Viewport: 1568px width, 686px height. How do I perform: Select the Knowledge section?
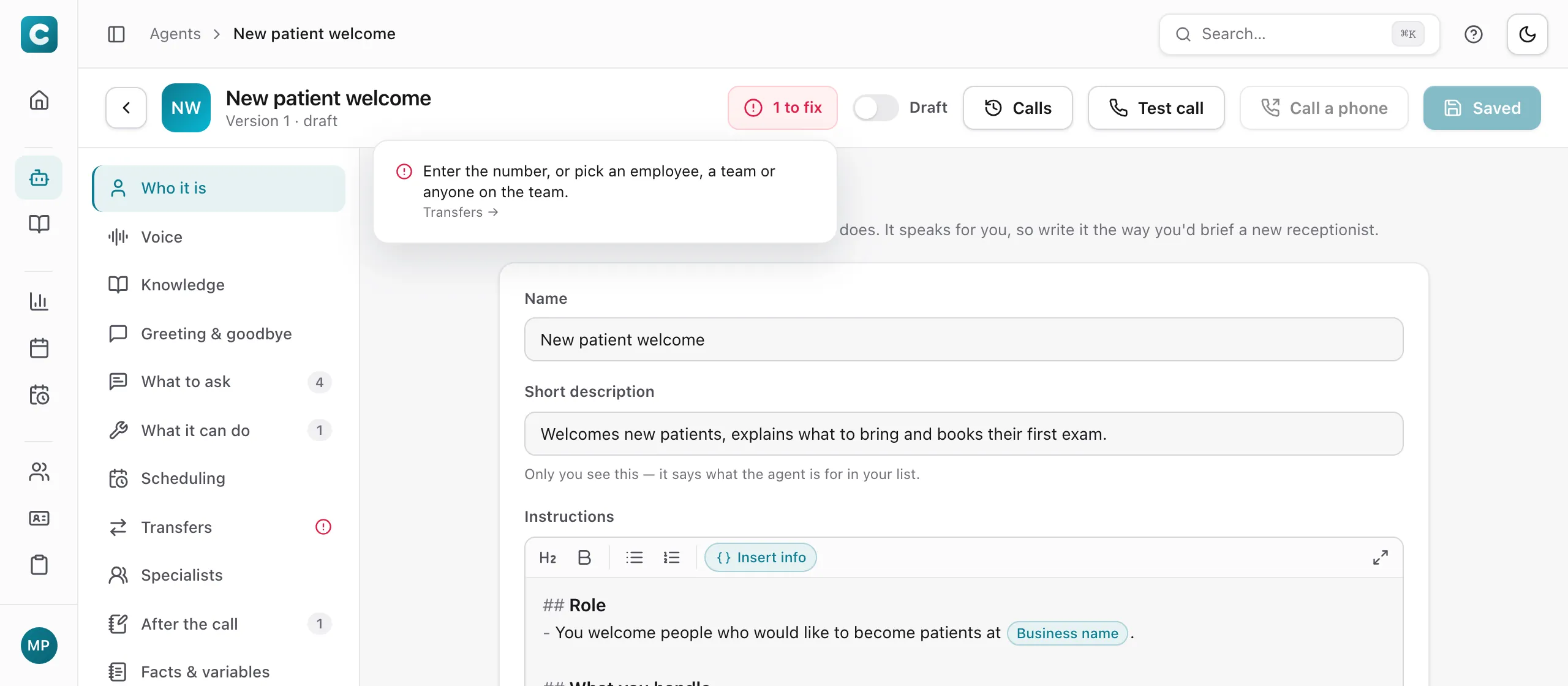(x=219, y=285)
